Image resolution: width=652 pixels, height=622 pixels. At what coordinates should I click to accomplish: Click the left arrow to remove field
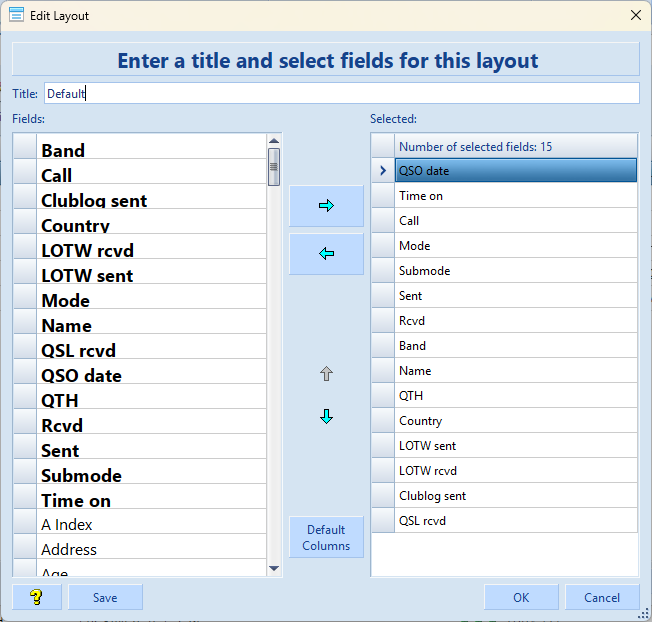325,254
